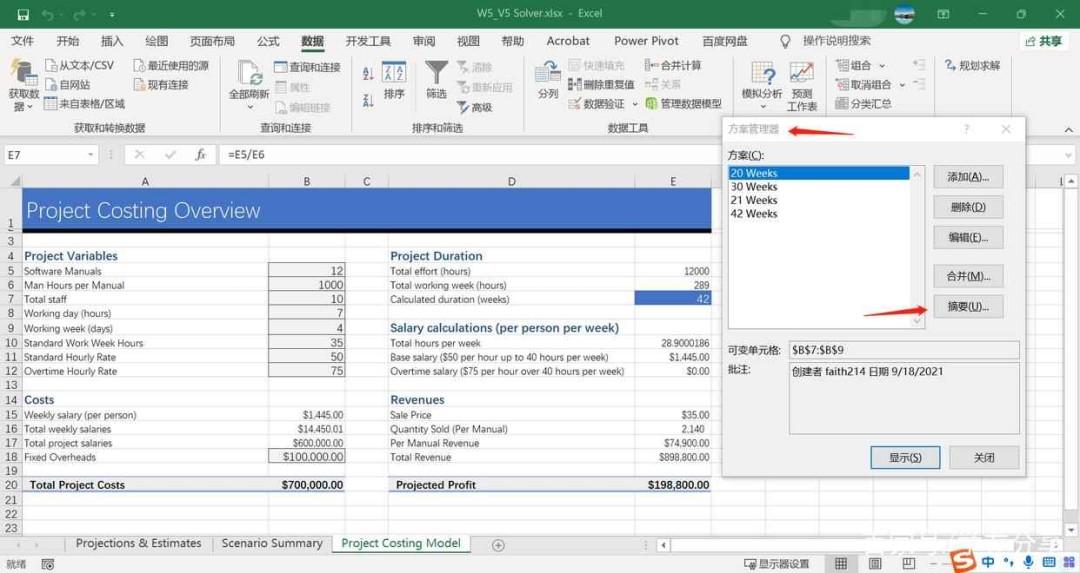Open the Text to Columns tool

[548, 79]
